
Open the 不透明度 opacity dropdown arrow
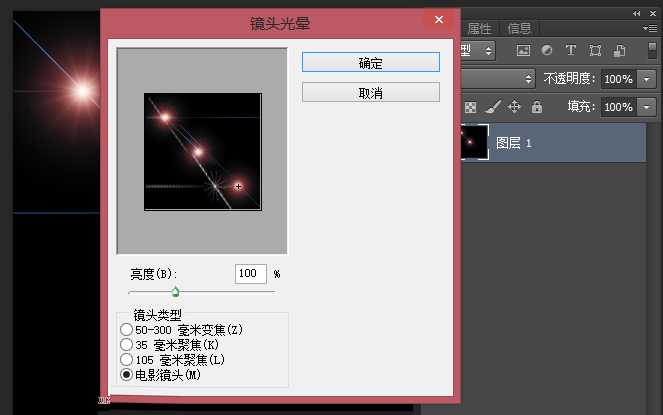[x=647, y=78]
